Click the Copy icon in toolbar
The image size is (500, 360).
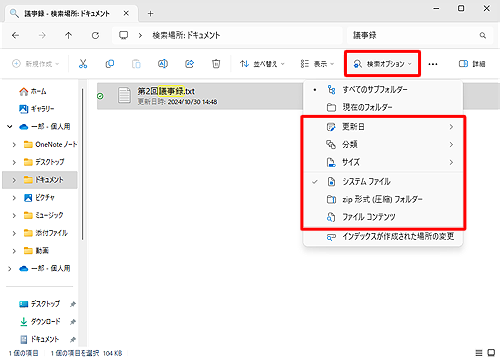click(110, 64)
